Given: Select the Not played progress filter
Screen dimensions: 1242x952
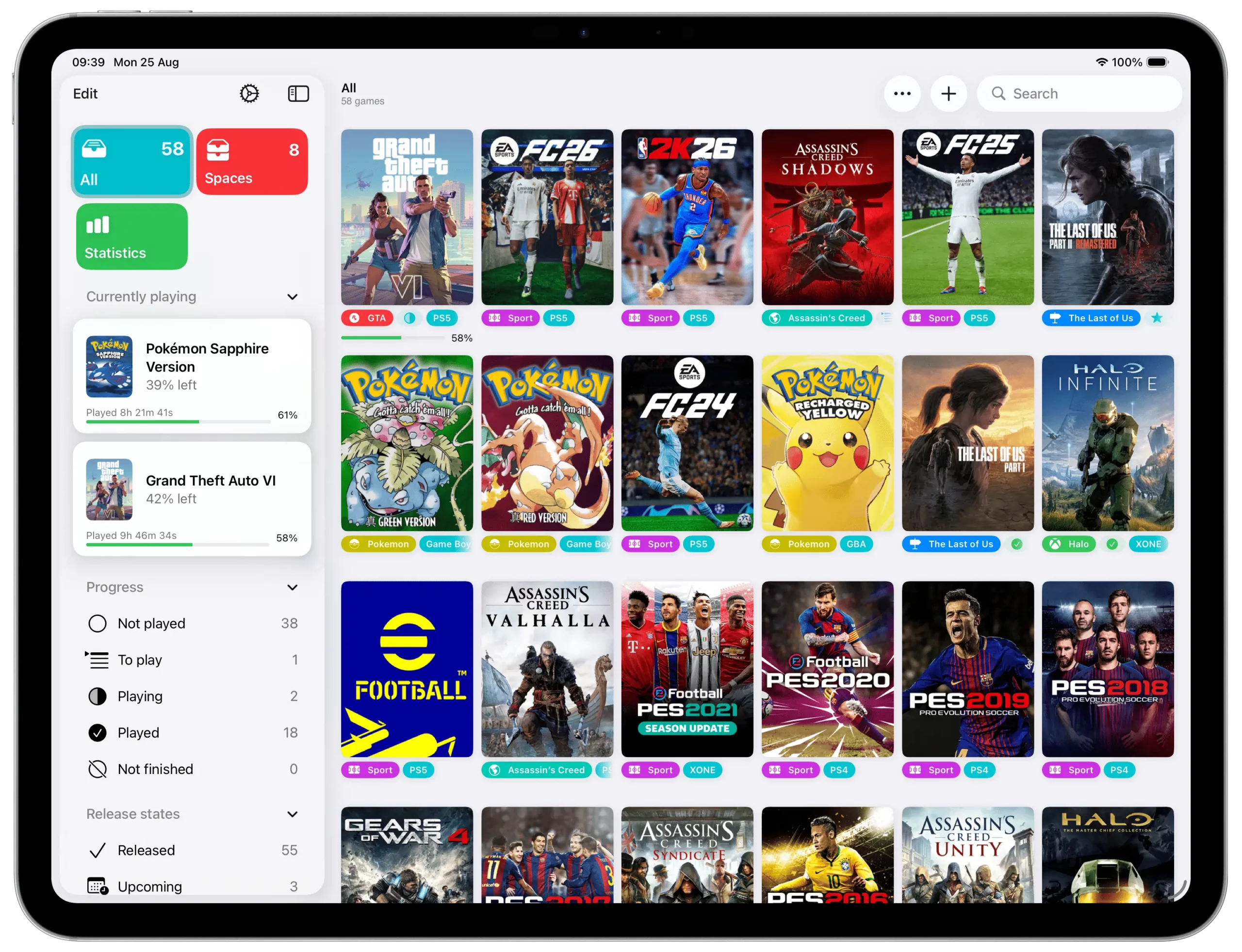Looking at the screenshot, I should 151,623.
